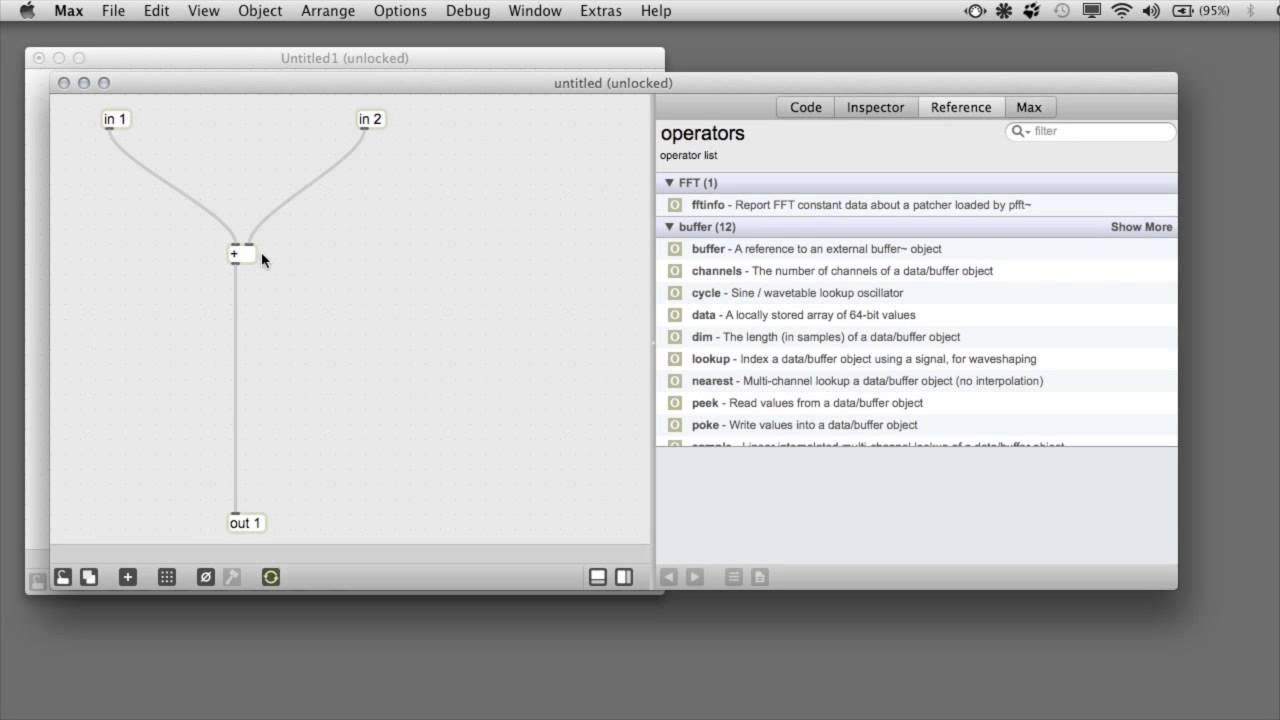This screenshot has width=1280, height=720.
Task: Collapse the buffer (12) section
Action: pos(670,227)
